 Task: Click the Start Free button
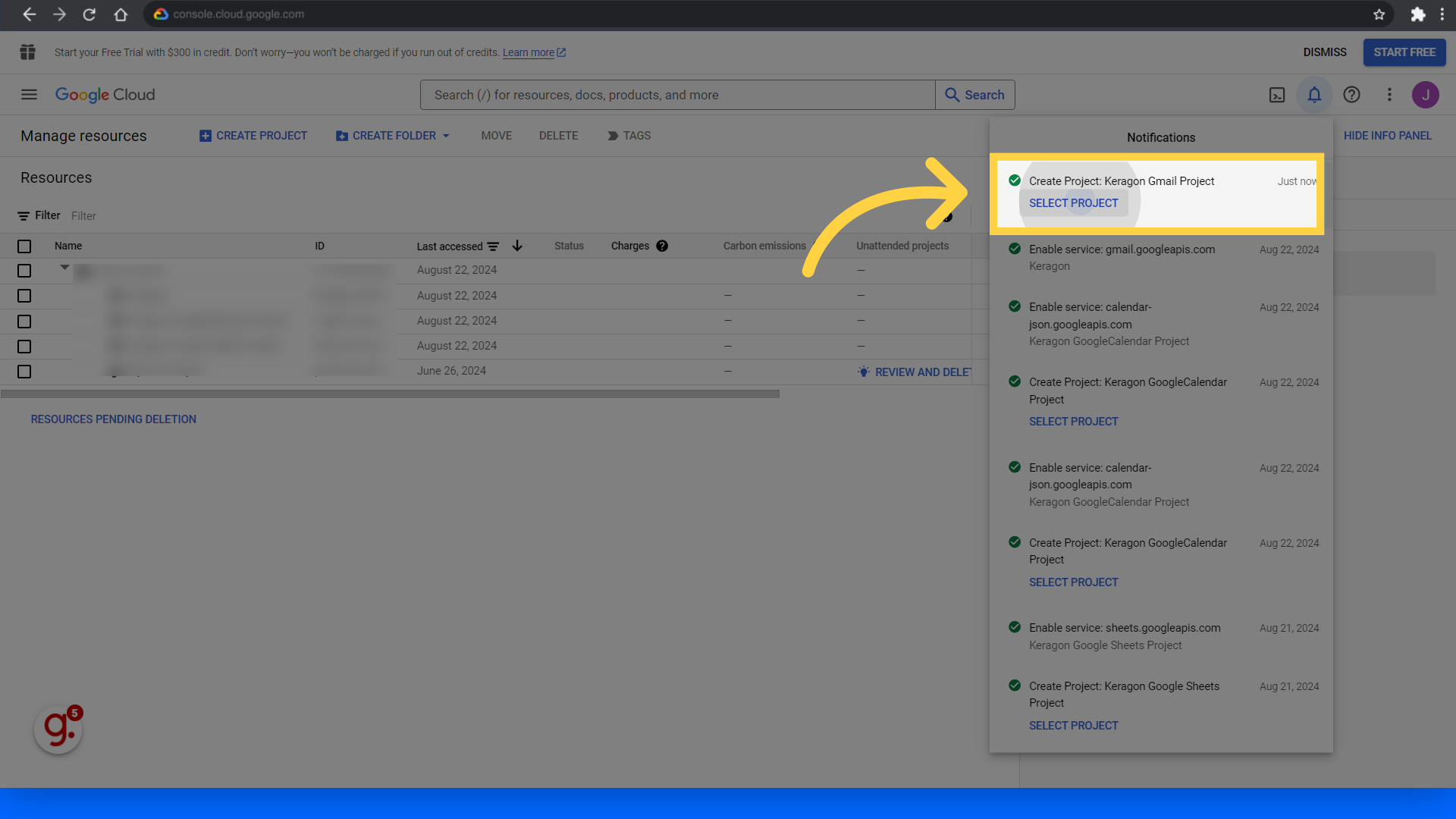(1404, 52)
